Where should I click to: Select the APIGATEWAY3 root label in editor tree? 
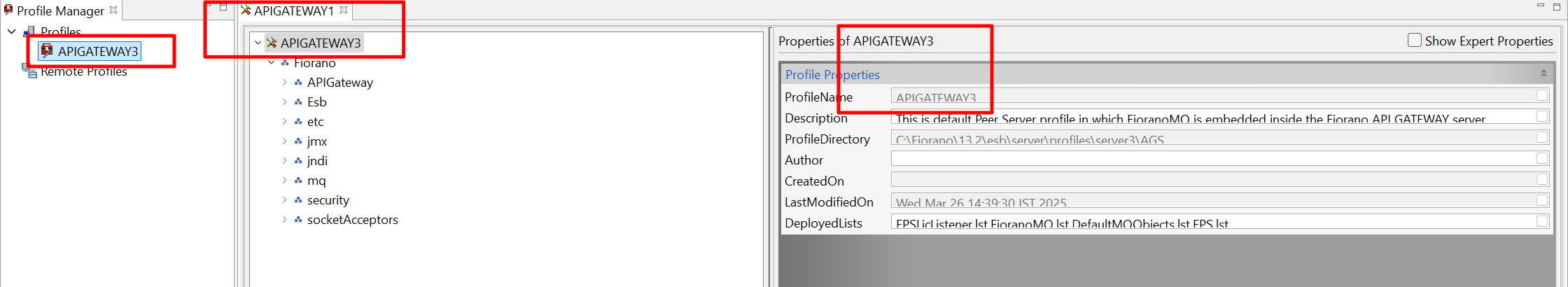(x=321, y=43)
